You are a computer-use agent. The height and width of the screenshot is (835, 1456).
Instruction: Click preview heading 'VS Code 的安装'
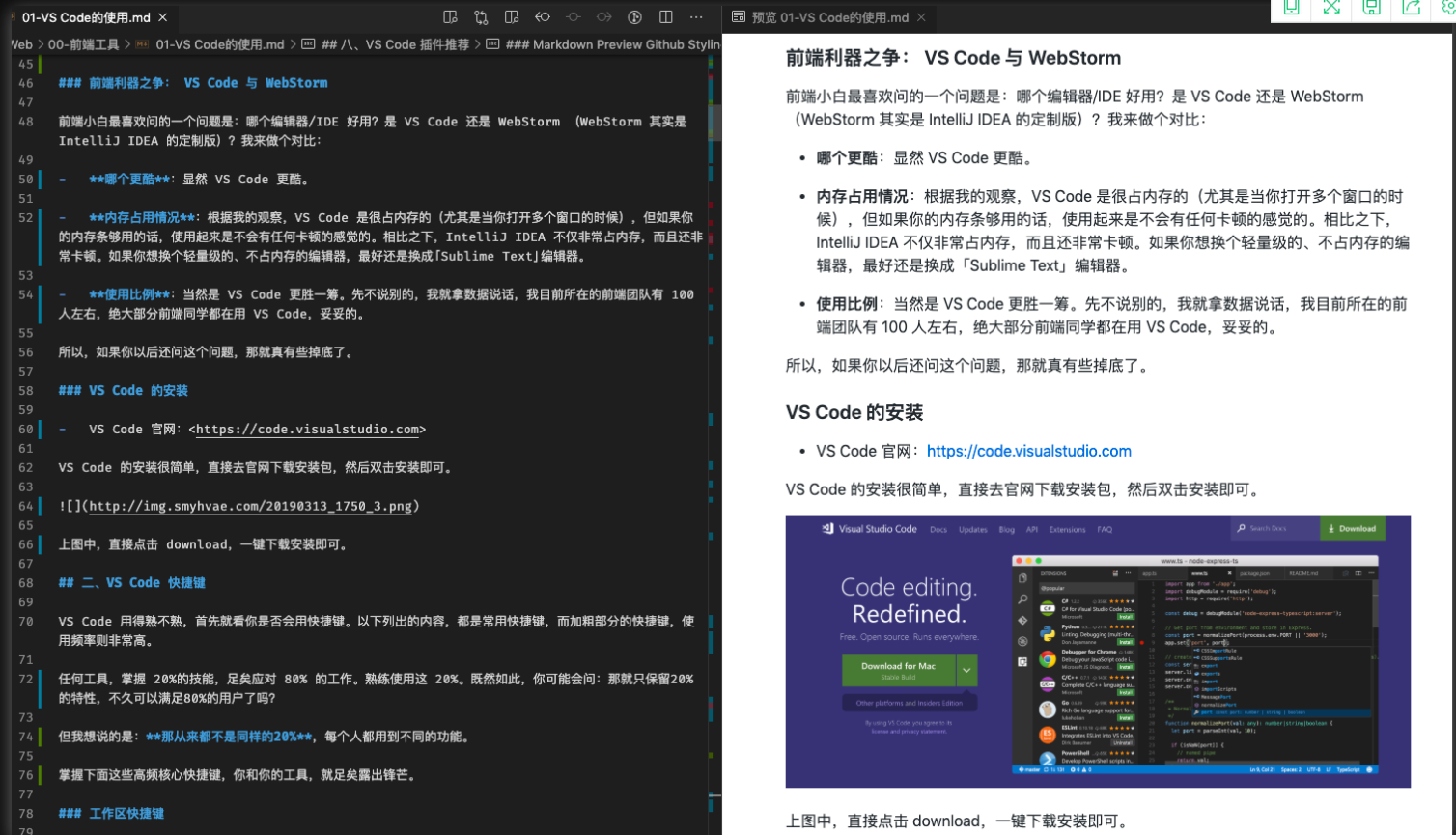[854, 413]
